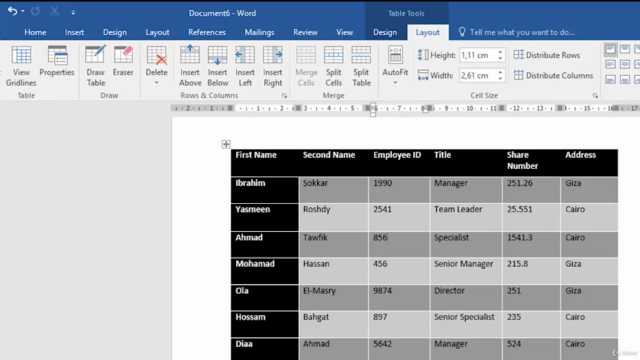This screenshot has height=360, width=640.
Task: Click the Senior Manager cell
Action: coord(466,271)
